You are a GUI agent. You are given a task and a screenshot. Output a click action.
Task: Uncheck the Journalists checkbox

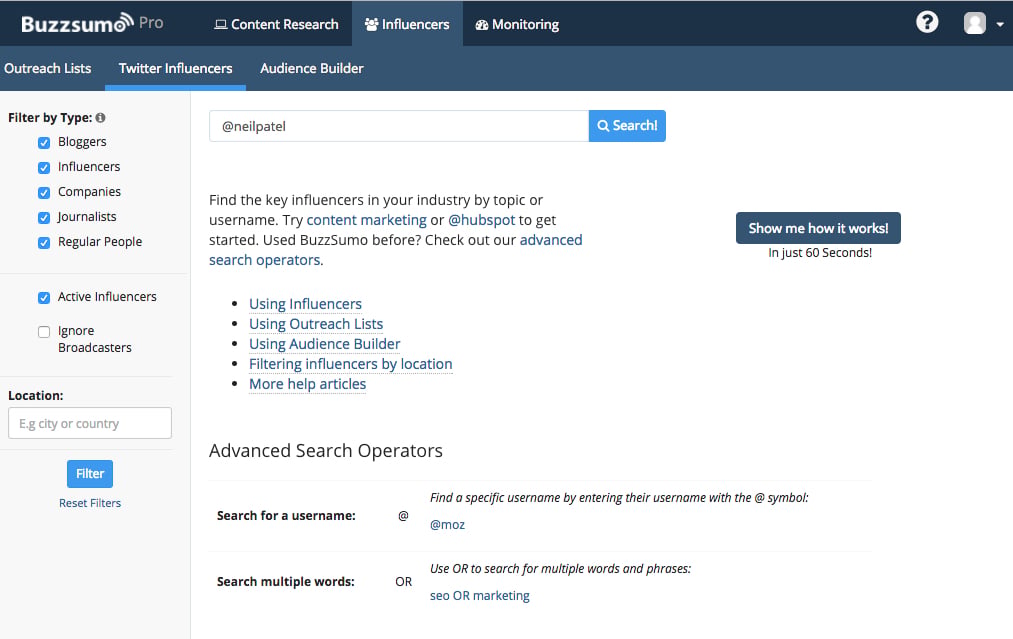coord(44,217)
